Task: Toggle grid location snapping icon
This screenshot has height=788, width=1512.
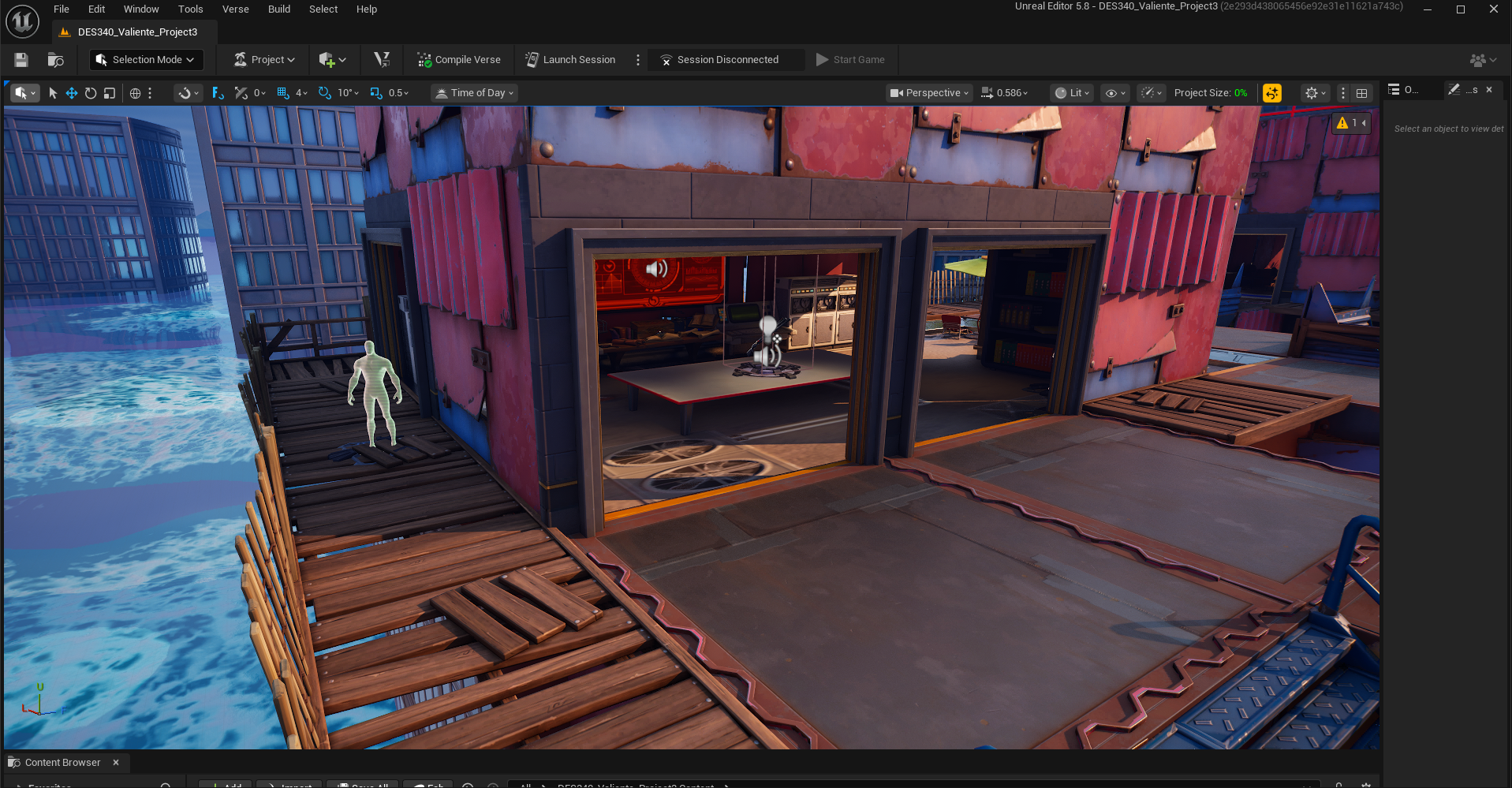Action: click(x=283, y=93)
